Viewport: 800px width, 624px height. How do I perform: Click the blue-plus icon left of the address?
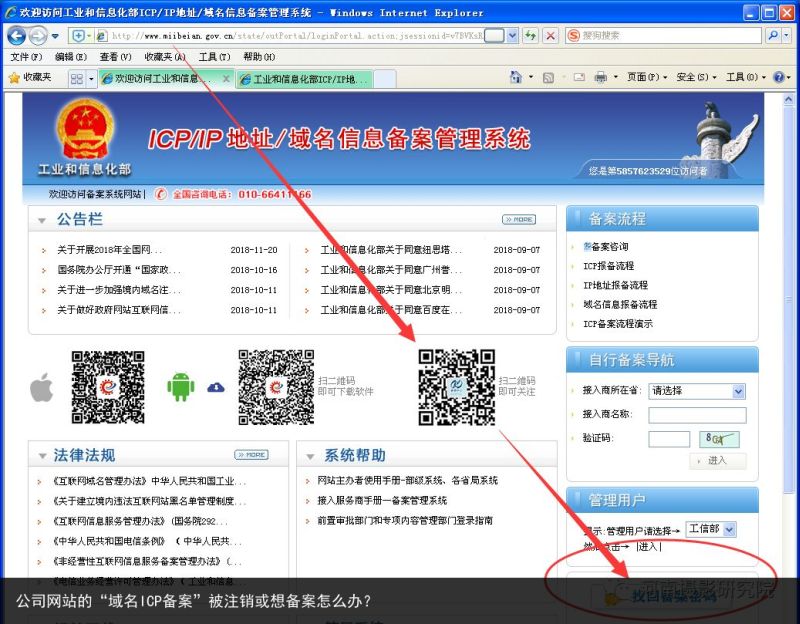(x=79, y=36)
